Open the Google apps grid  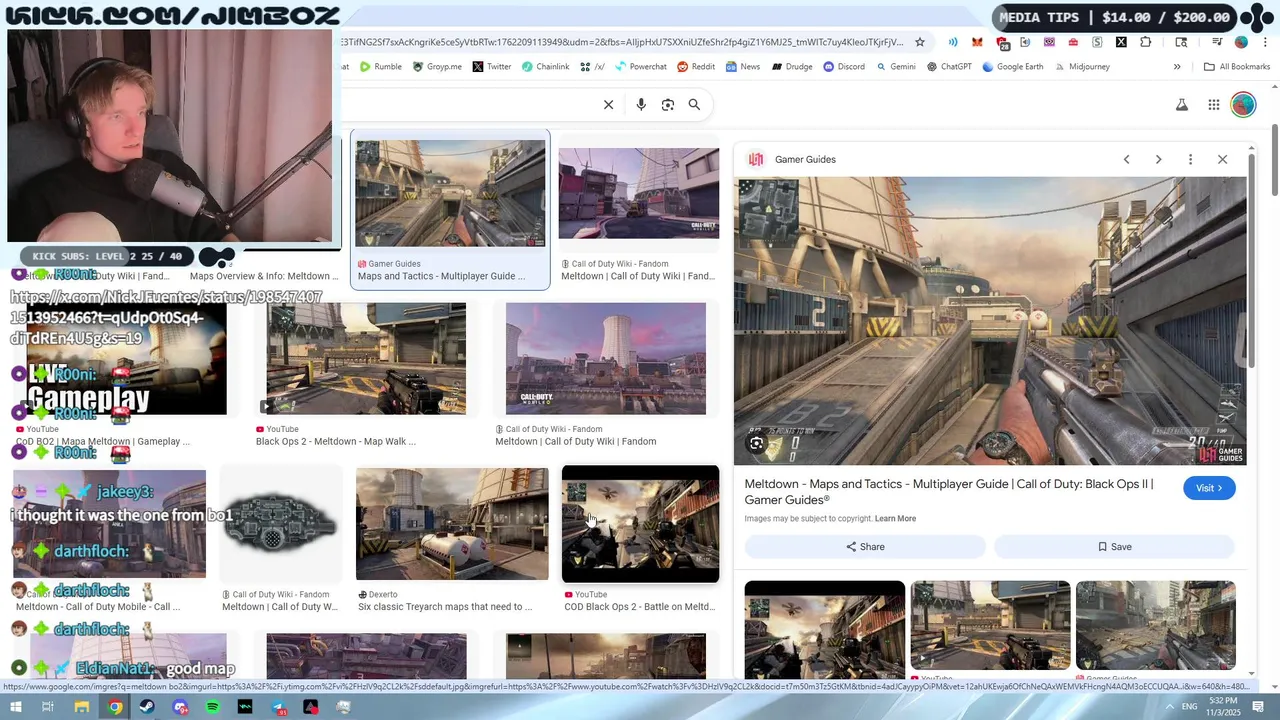pos(1213,105)
